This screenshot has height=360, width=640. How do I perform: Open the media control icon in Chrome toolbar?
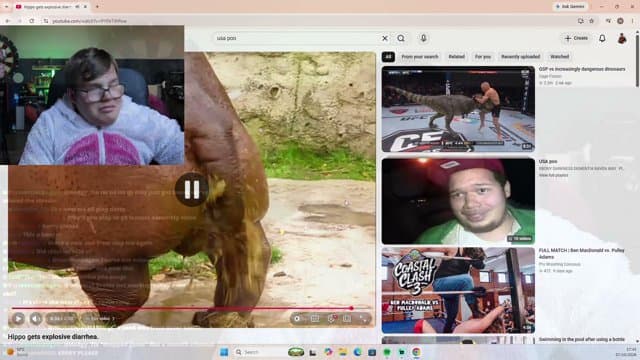pos(609,21)
